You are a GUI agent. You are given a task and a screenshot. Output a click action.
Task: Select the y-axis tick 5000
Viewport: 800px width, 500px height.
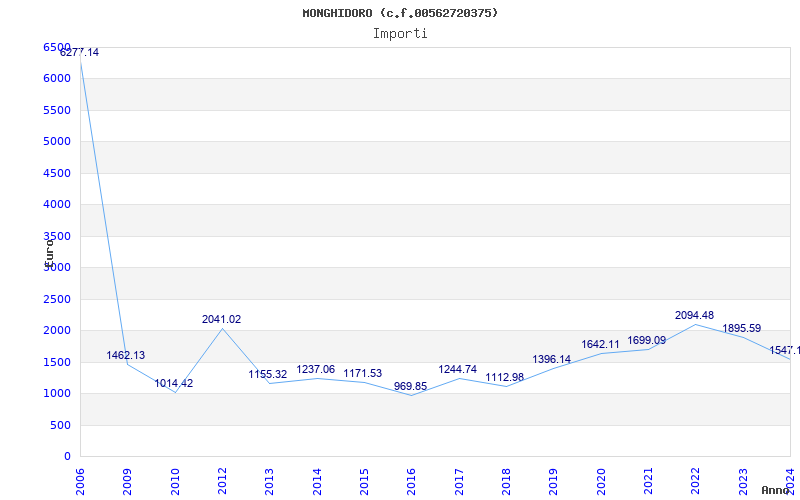click(x=57, y=141)
